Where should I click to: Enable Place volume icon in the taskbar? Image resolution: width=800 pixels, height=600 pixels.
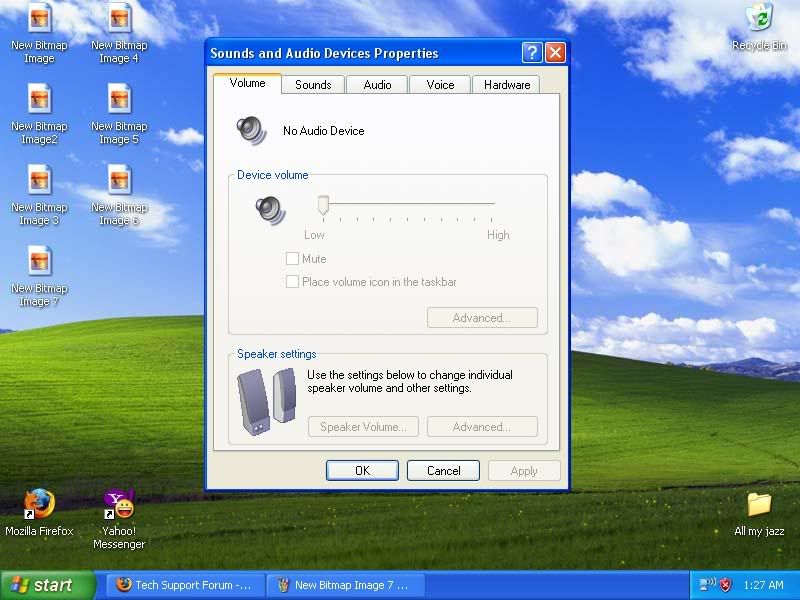tap(292, 282)
